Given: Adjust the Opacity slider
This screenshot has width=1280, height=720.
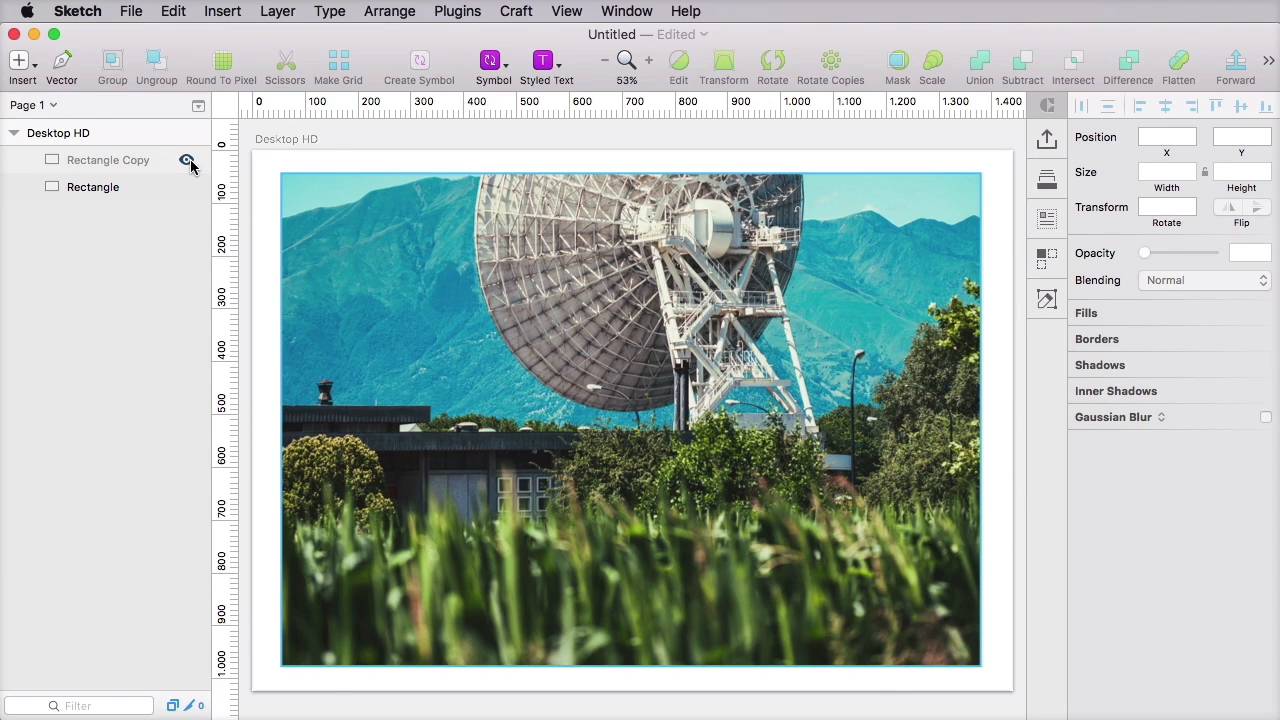Looking at the screenshot, I should tap(1180, 253).
